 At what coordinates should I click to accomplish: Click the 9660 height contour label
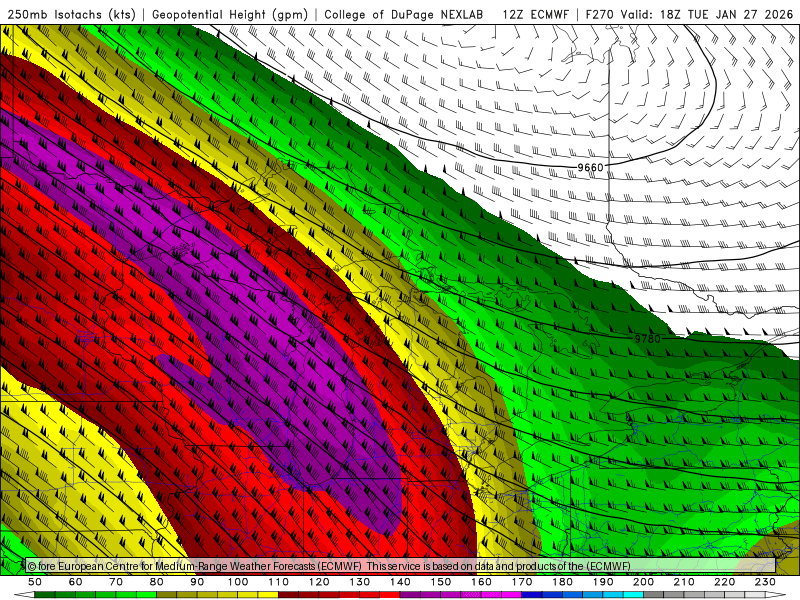click(590, 167)
